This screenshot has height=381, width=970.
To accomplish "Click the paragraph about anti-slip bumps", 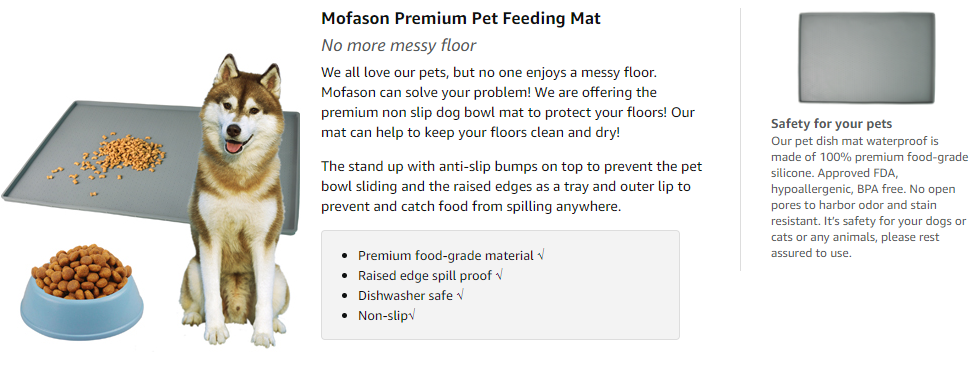I will pos(512,187).
